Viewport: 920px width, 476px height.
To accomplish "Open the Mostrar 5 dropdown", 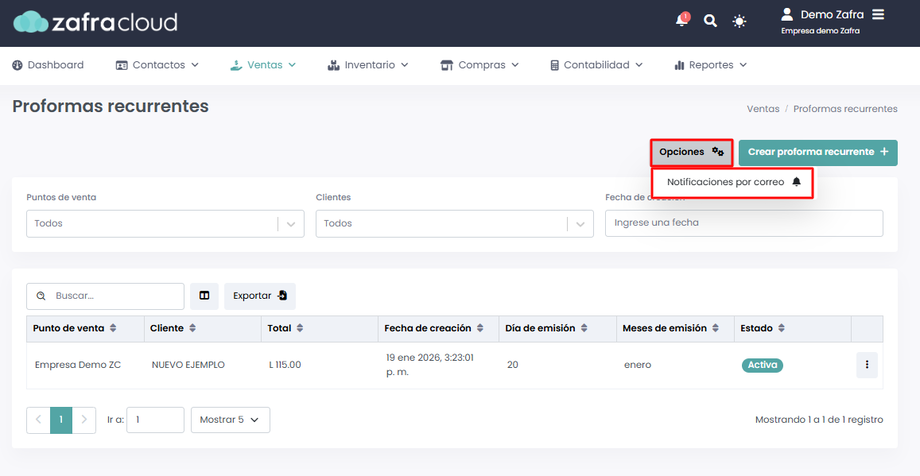I will click(x=231, y=420).
